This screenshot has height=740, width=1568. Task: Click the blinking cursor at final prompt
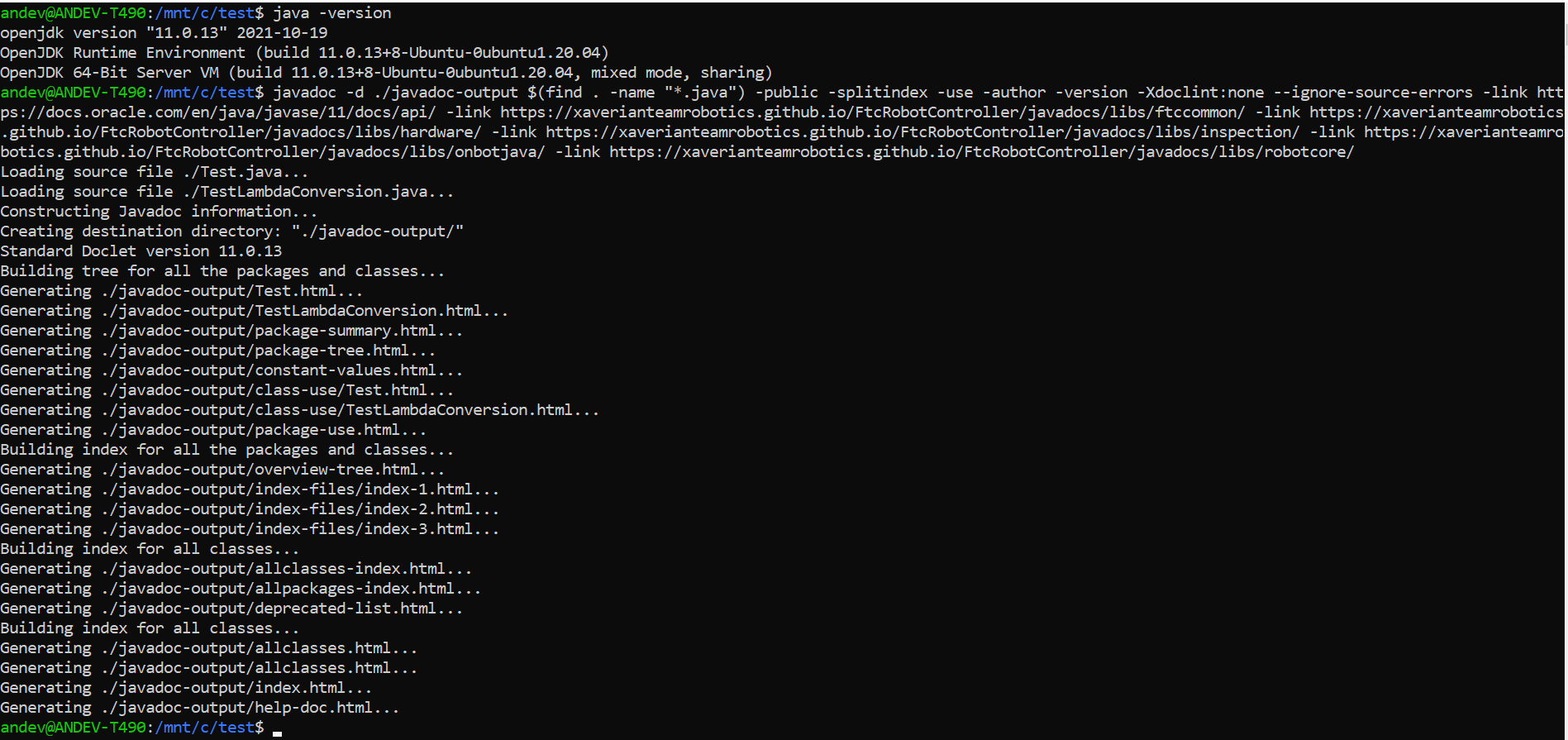tap(278, 731)
